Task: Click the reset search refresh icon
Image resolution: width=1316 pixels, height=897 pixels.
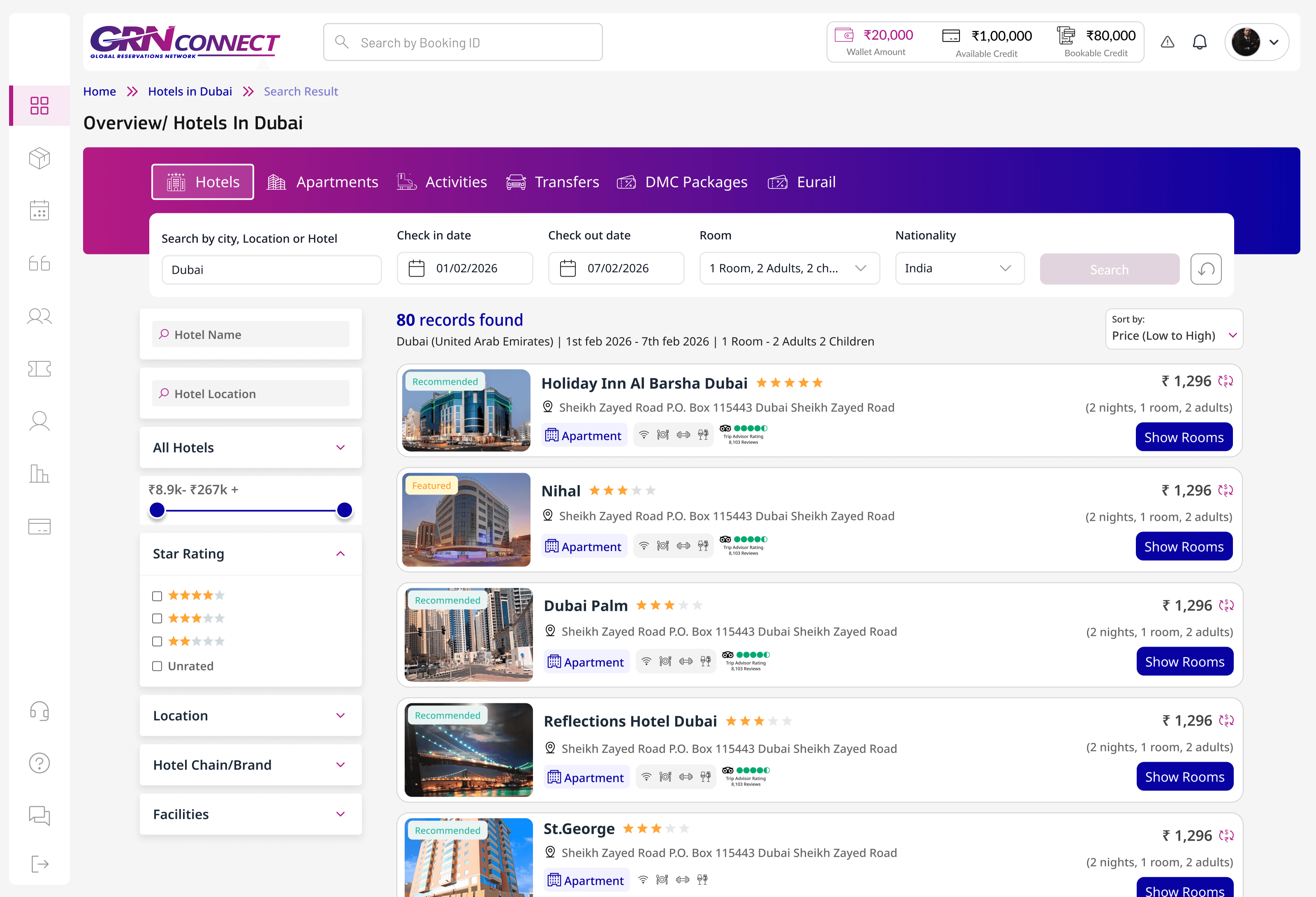Action: click(x=1205, y=269)
